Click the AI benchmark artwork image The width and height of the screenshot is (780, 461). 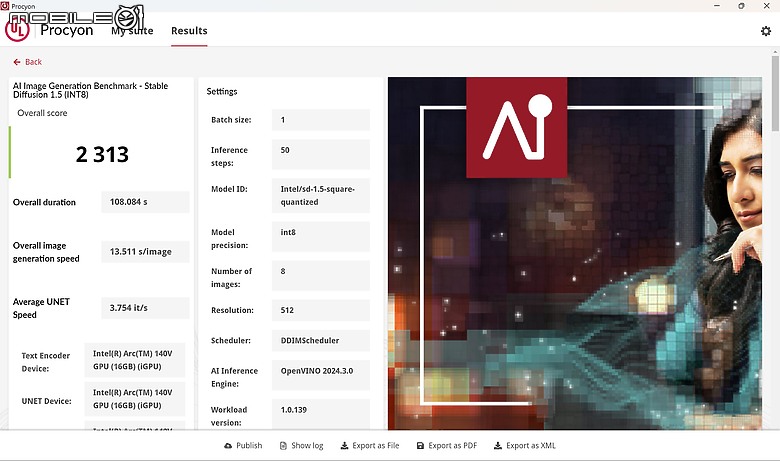click(575, 253)
